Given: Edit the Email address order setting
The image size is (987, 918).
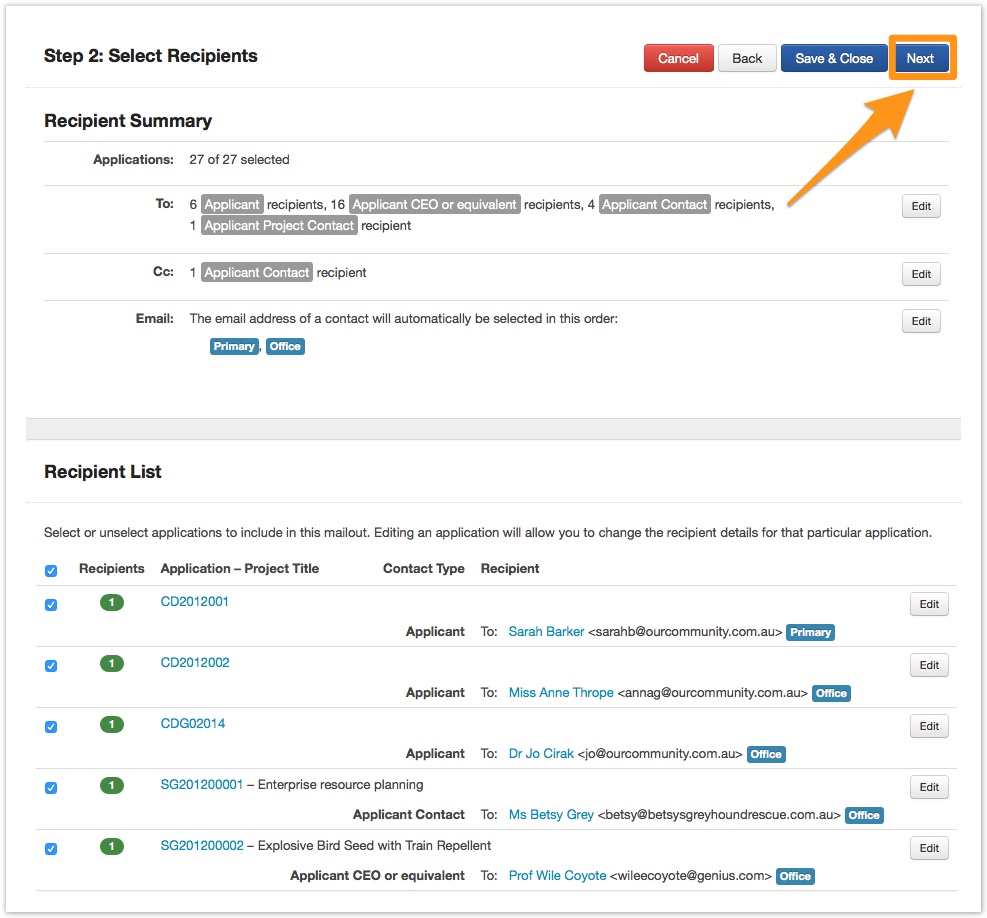Looking at the screenshot, I should 921,321.
